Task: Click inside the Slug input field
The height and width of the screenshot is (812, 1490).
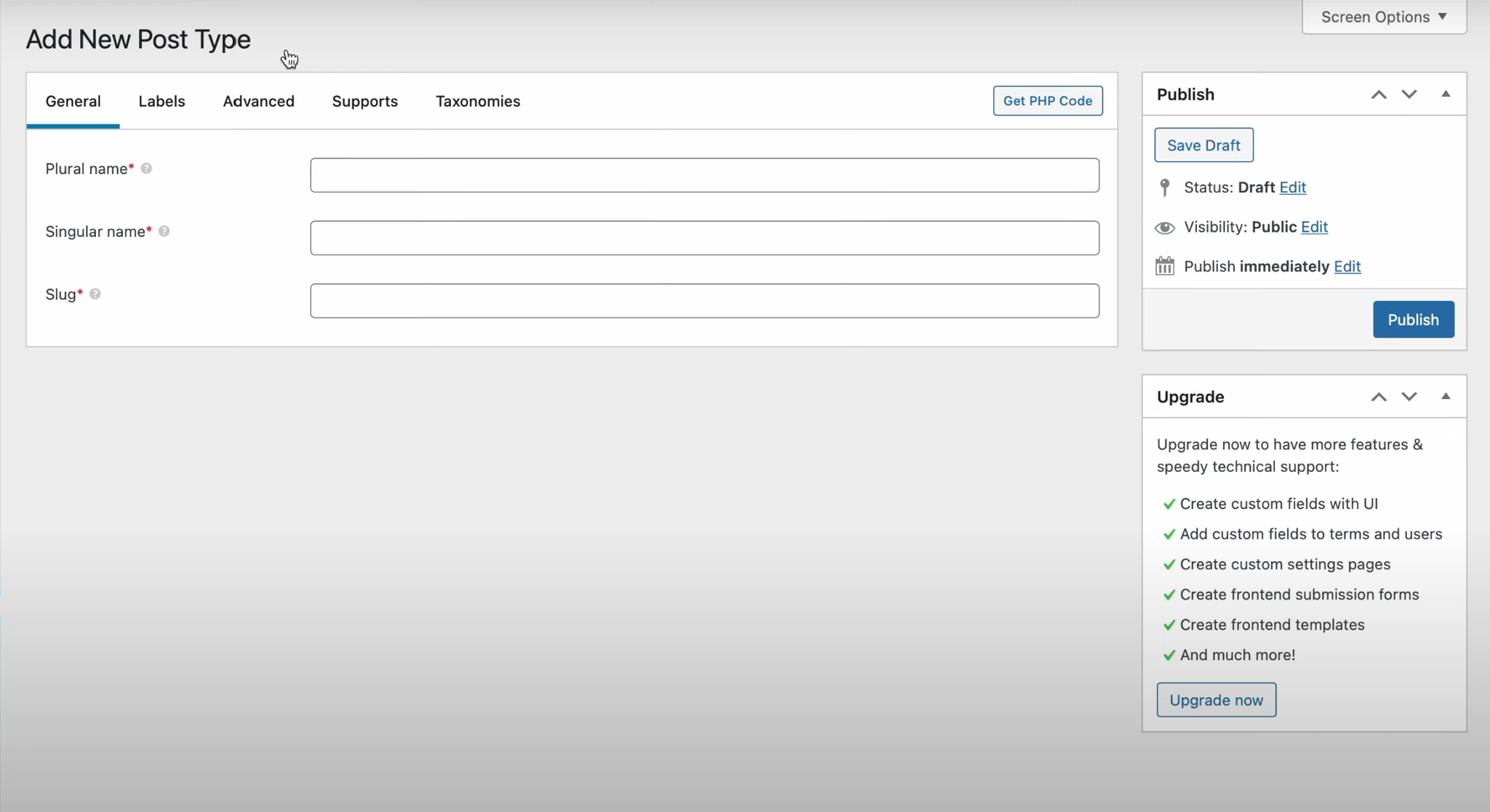Action: (x=704, y=301)
